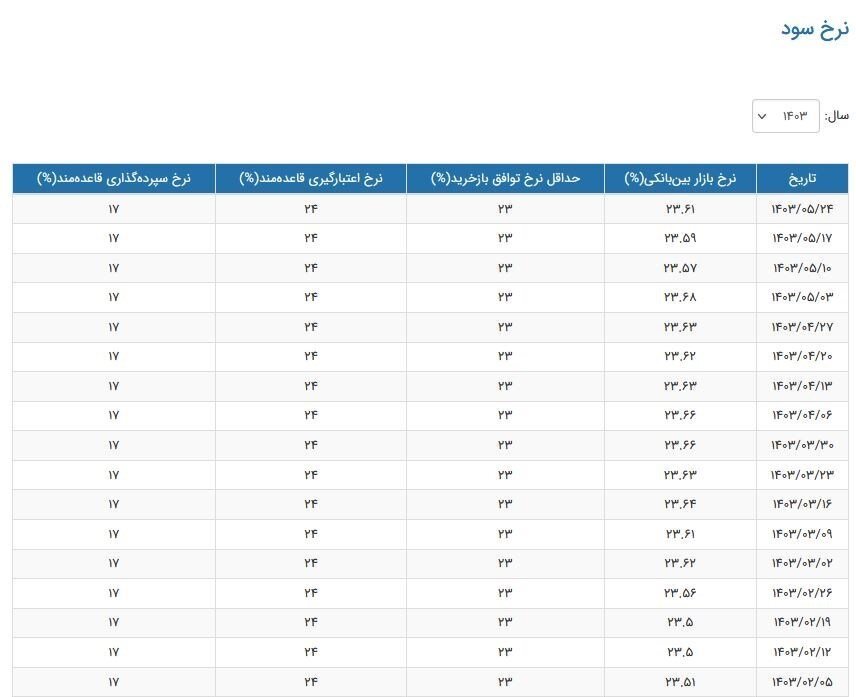Click the credit rate 24 in the 1403/04/13 row

pos(310,386)
